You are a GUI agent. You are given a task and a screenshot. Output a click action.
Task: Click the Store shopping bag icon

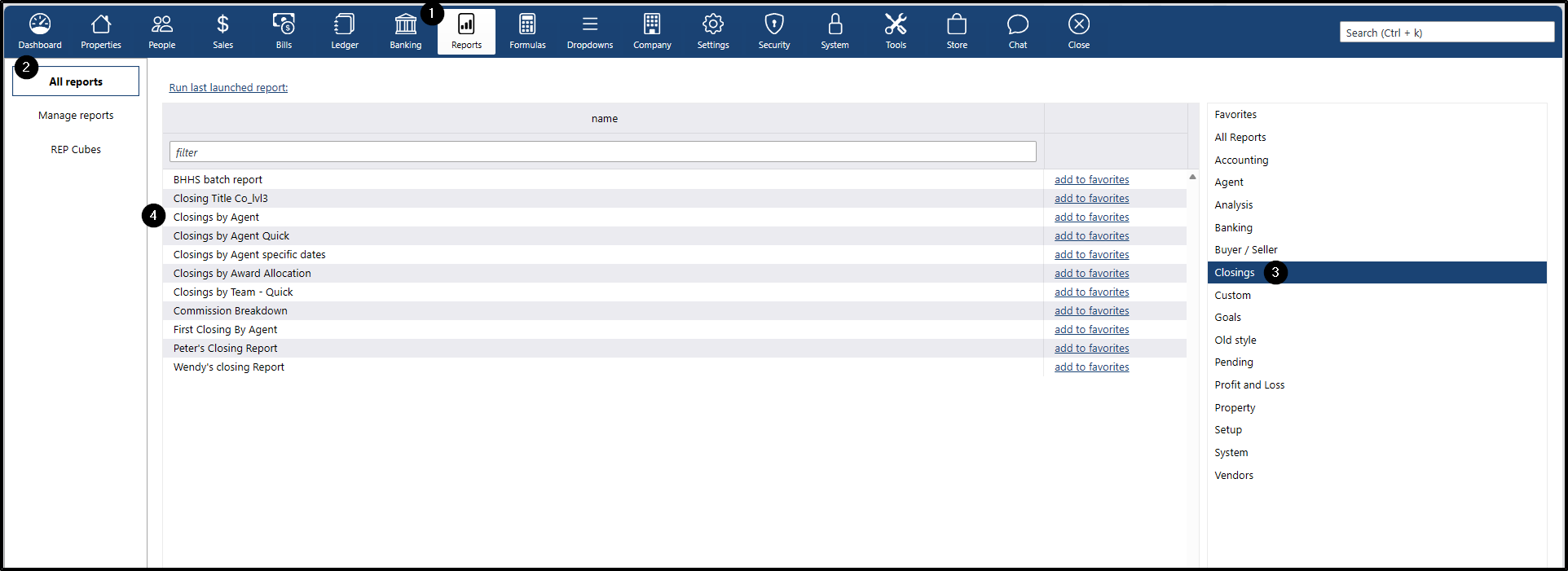click(957, 24)
